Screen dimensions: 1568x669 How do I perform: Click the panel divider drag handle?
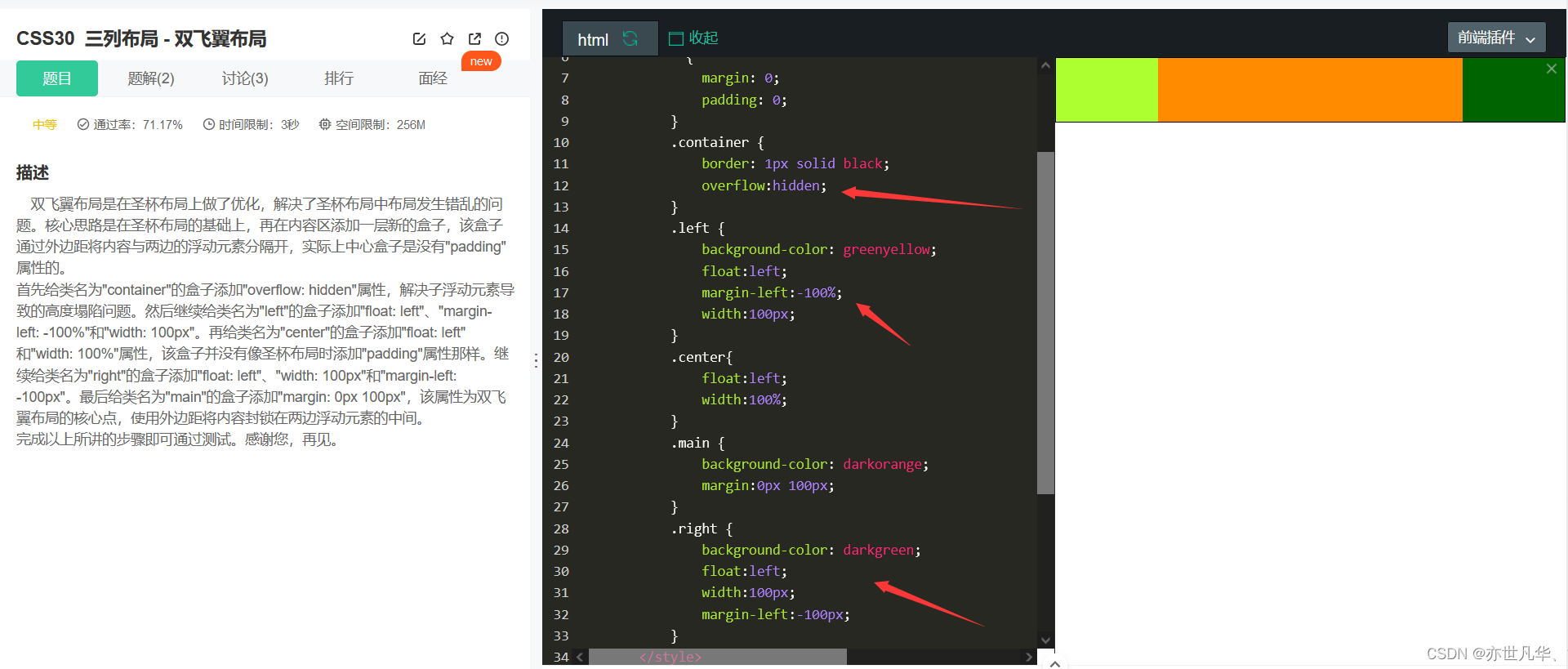[x=536, y=361]
